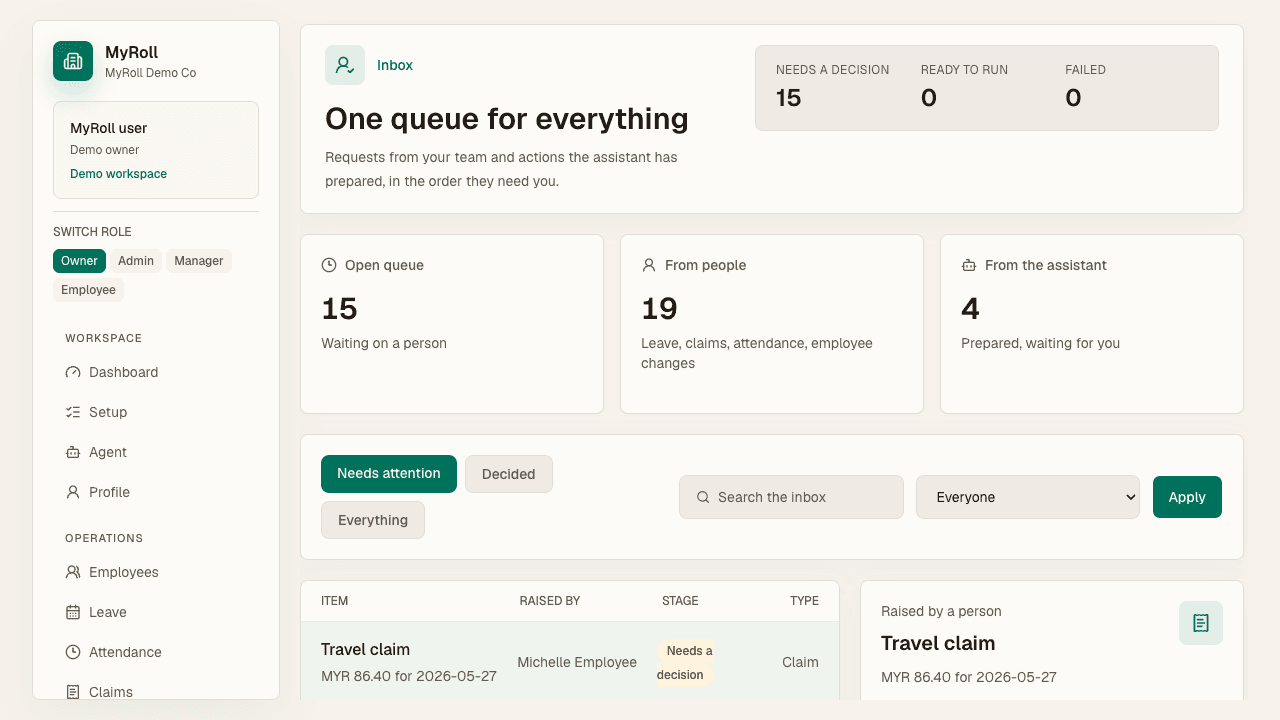Screen dimensions: 1280x720
Task: Click the Agent robot icon in sidebar
Action: tap(73, 452)
